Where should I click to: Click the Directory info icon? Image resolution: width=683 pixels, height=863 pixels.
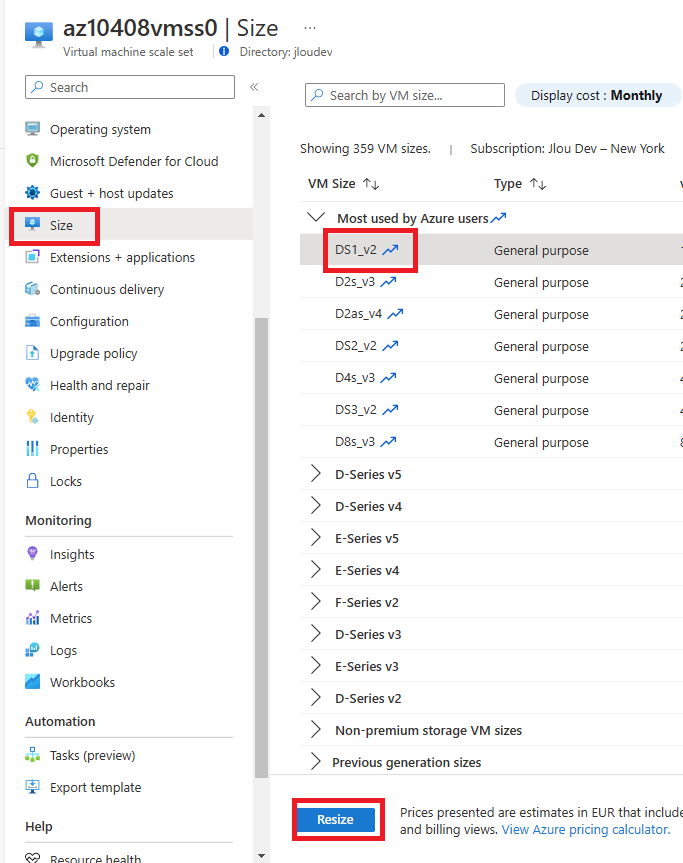[224, 51]
